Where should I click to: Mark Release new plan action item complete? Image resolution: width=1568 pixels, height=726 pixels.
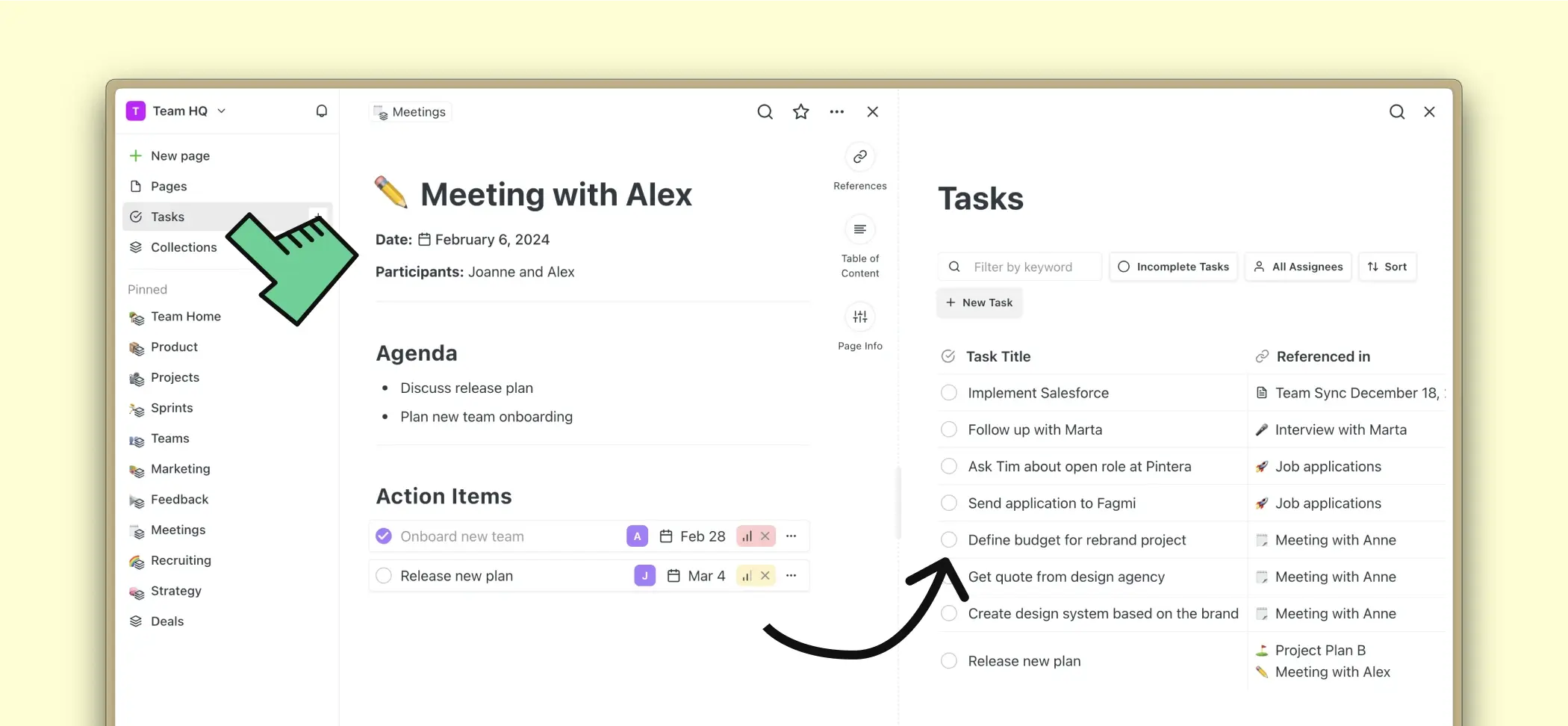point(384,576)
